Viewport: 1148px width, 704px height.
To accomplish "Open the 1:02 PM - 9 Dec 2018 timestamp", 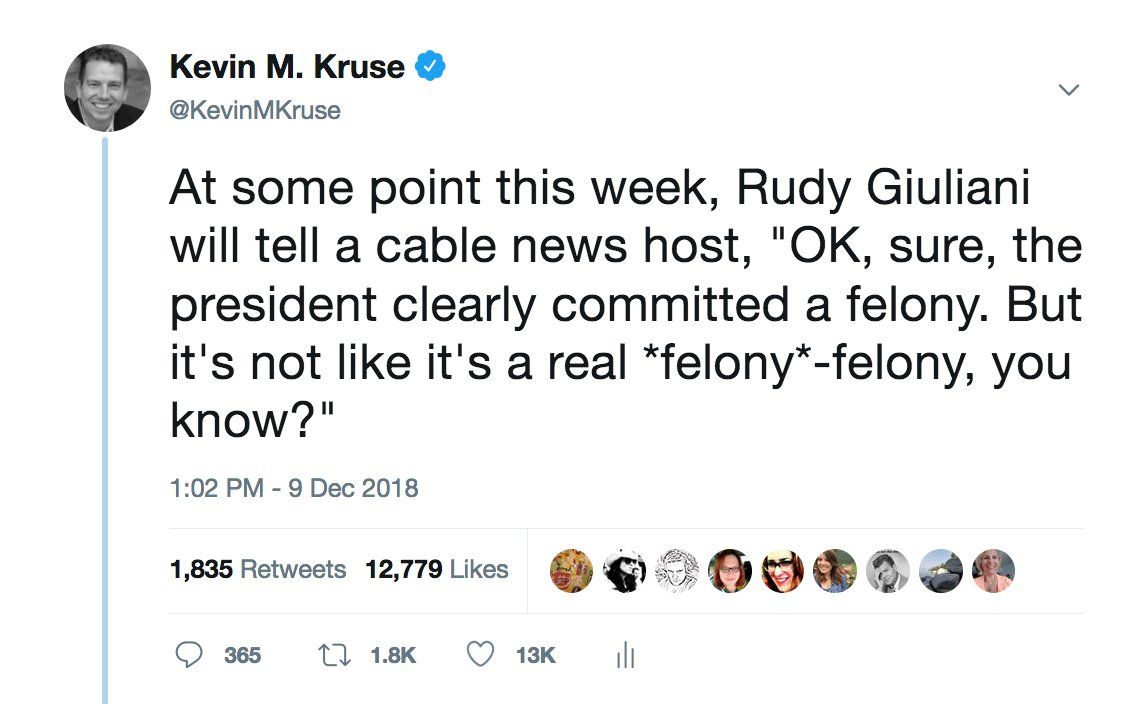I will (x=294, y=489).
